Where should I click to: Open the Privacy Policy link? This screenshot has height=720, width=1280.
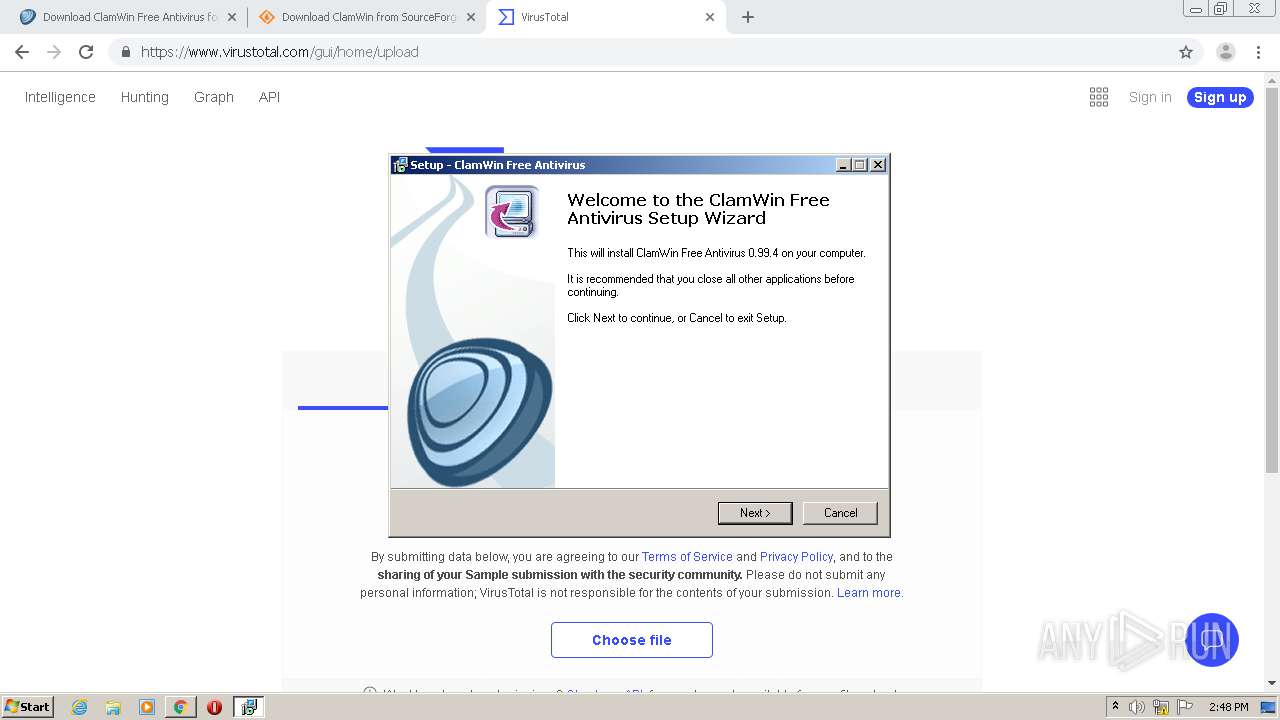tap(796, 557)
